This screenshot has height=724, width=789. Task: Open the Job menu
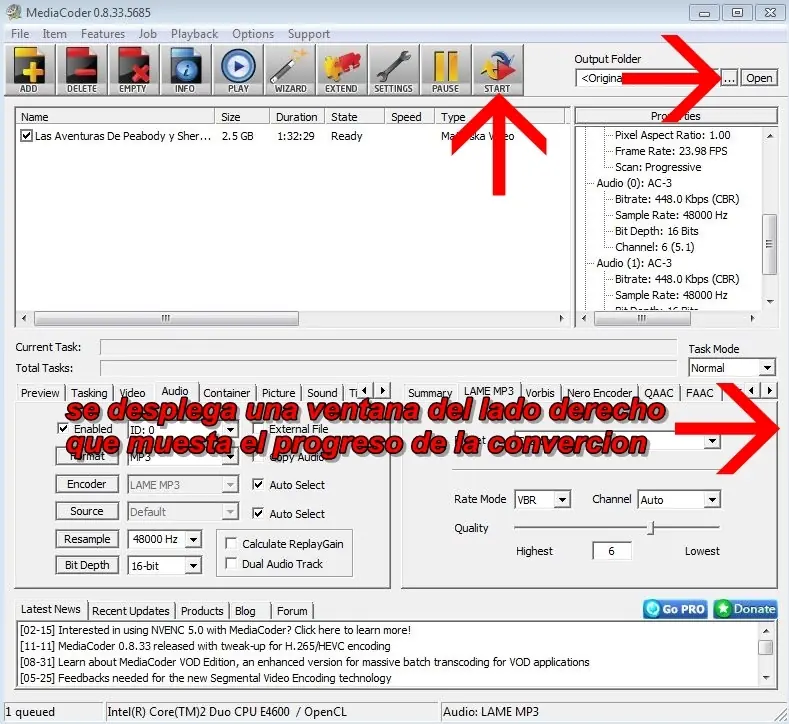[x=147, y=34]
